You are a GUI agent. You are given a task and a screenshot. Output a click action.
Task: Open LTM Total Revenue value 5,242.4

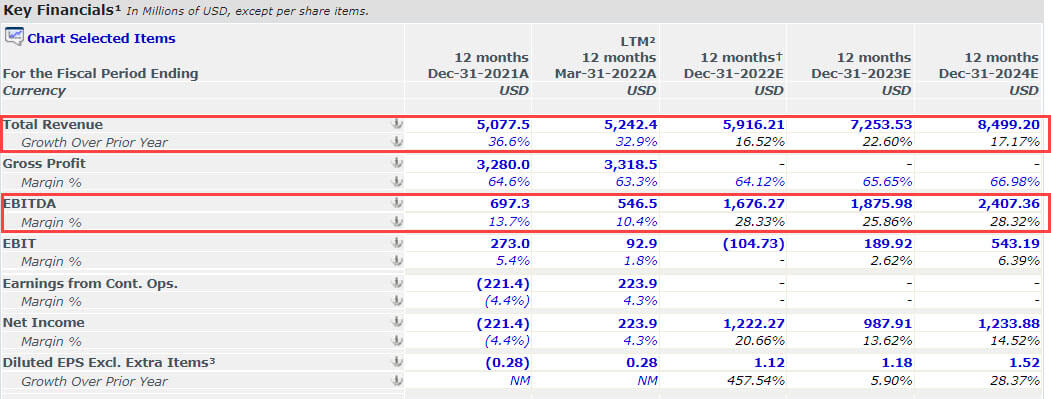(630, 125)
